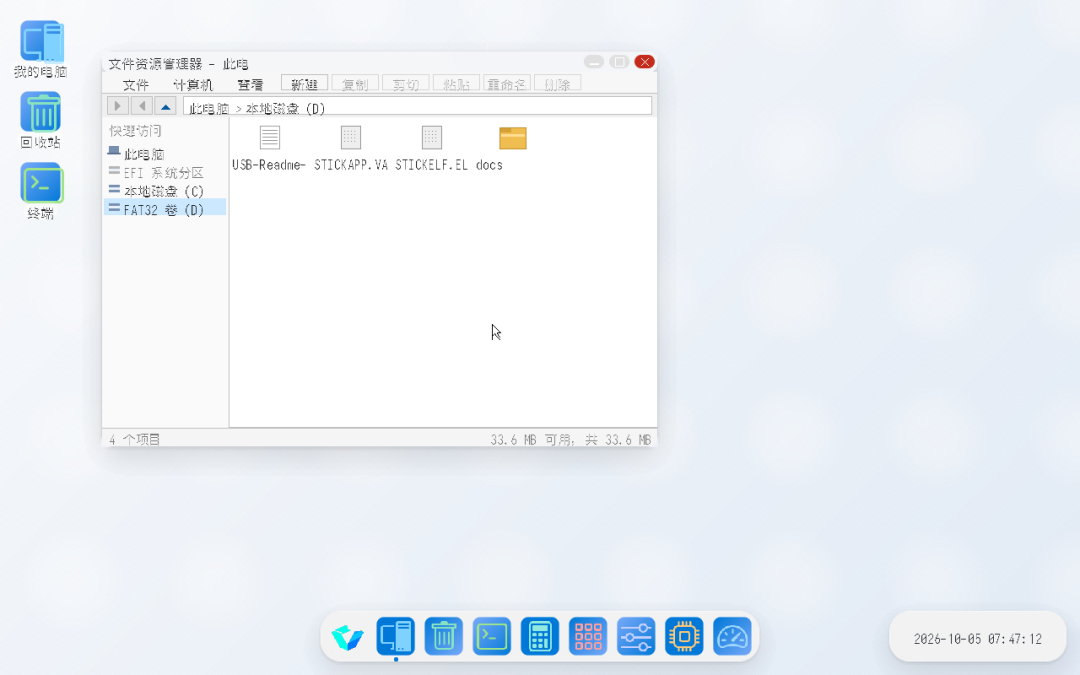Open the calculator dock icon
Image resolution: width=1080 pixels, height=675 pixels.
[x=540, y=636]
